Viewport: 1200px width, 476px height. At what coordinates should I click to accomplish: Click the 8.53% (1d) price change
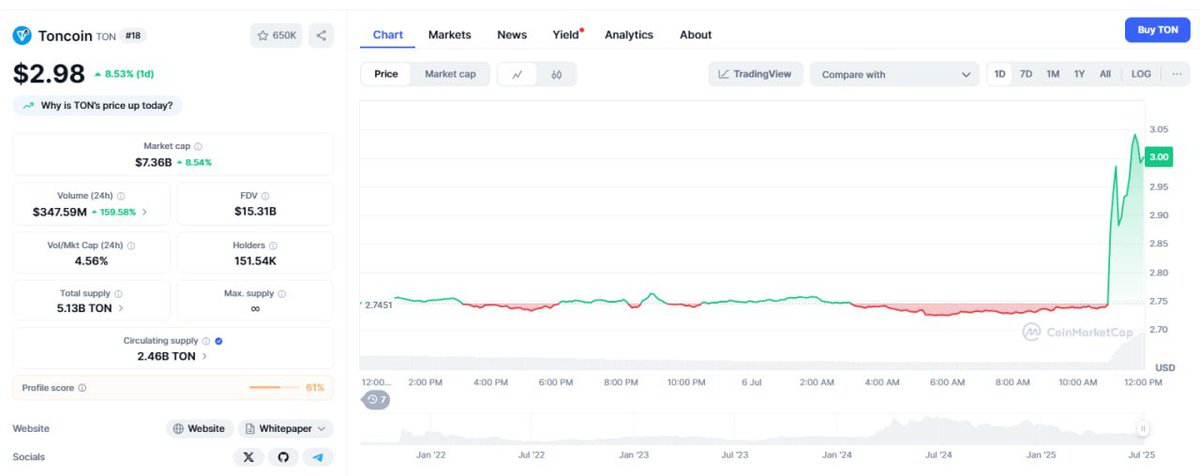[124, 74]
